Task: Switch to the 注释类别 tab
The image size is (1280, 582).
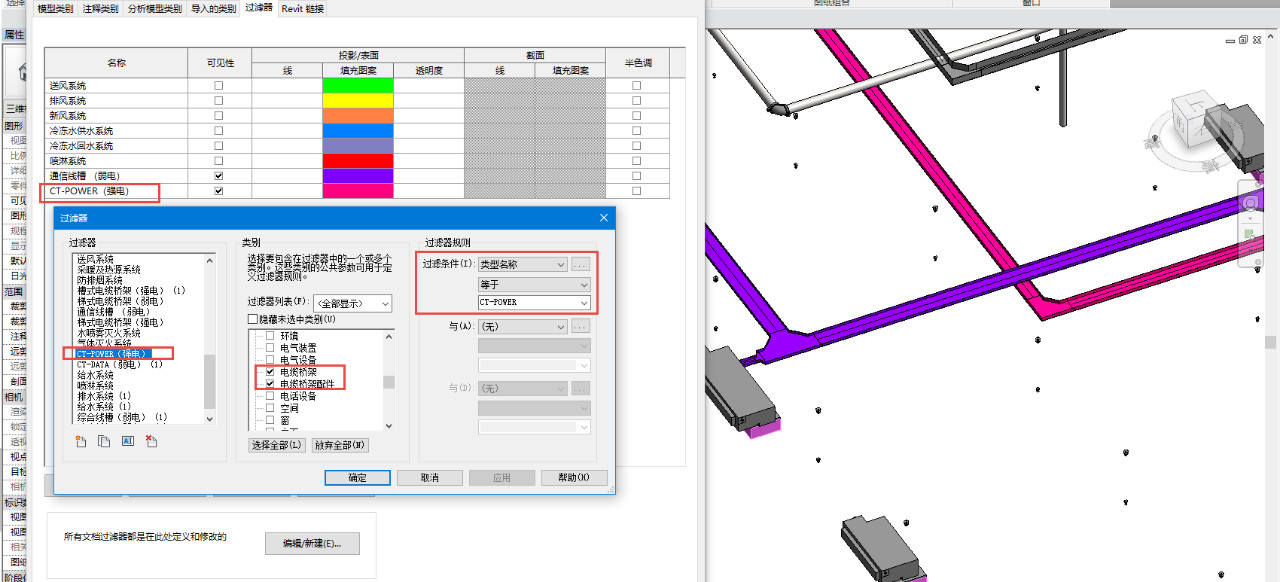Action: click(99, 9)
